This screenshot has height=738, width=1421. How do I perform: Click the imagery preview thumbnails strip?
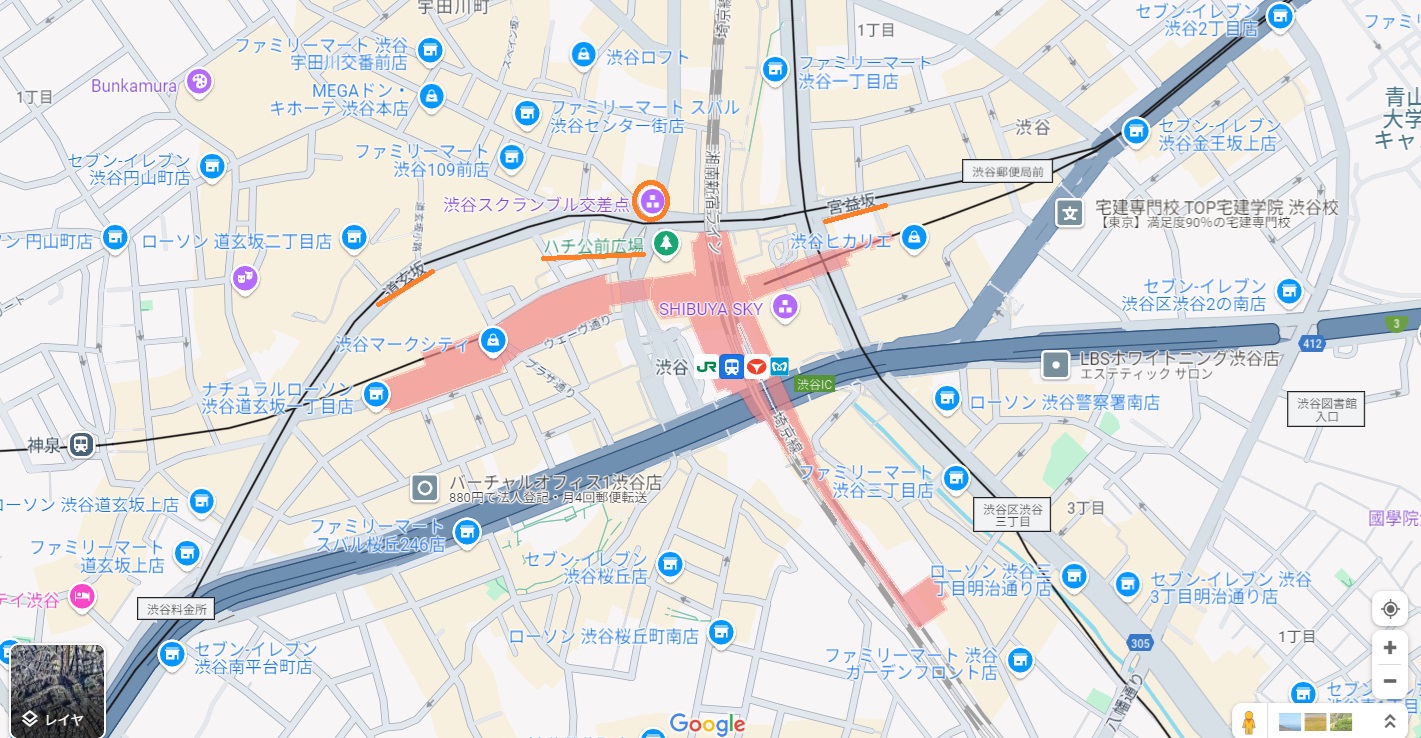pos(1316,721)
